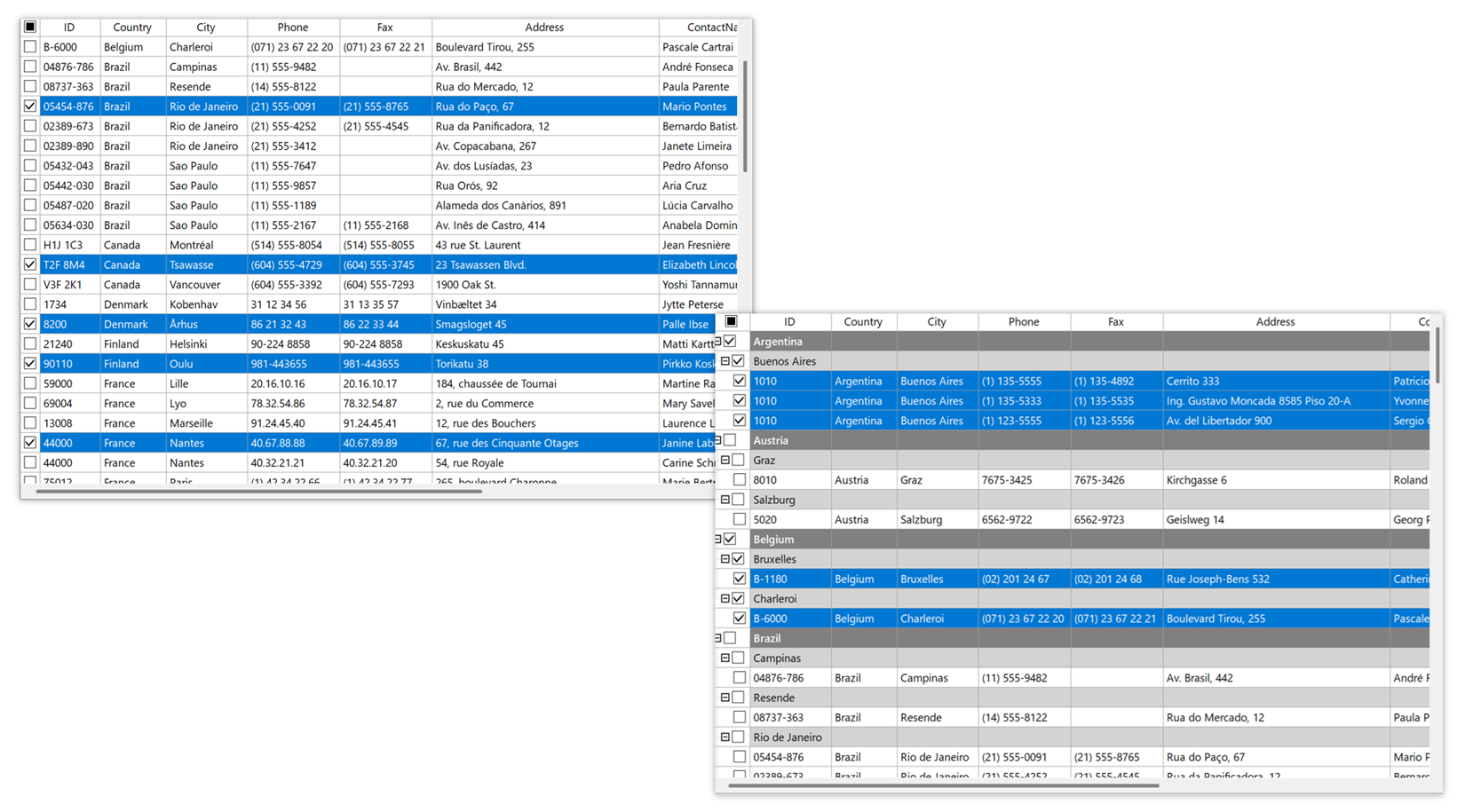The width and height of the screenshot is (1465, 812).
Task: Check the row checkbox for B-6000 Charleroi
Action: click(29, 46)
